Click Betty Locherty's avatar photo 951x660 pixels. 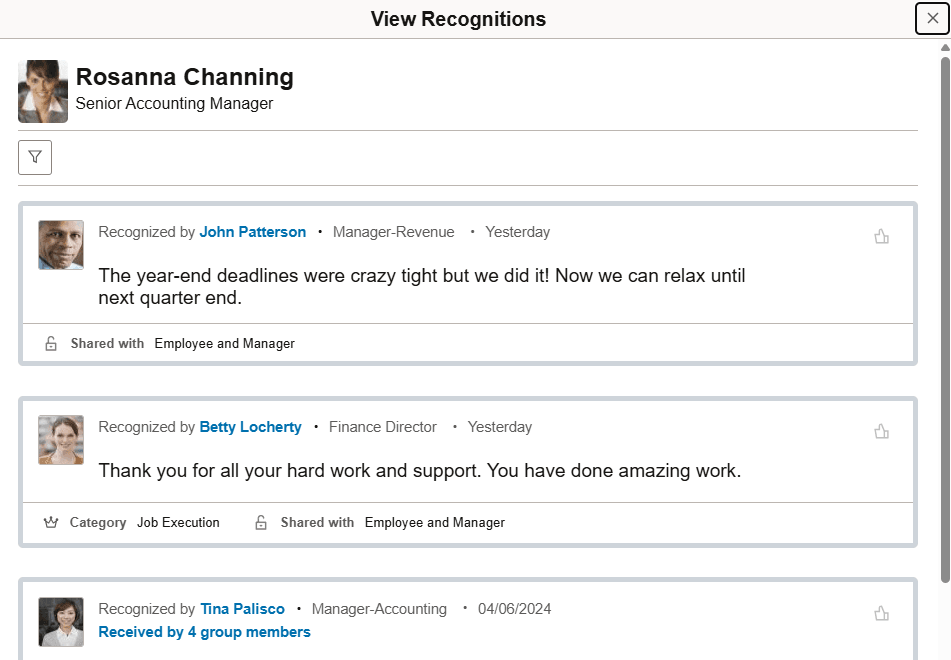click(x=61, y=440)
